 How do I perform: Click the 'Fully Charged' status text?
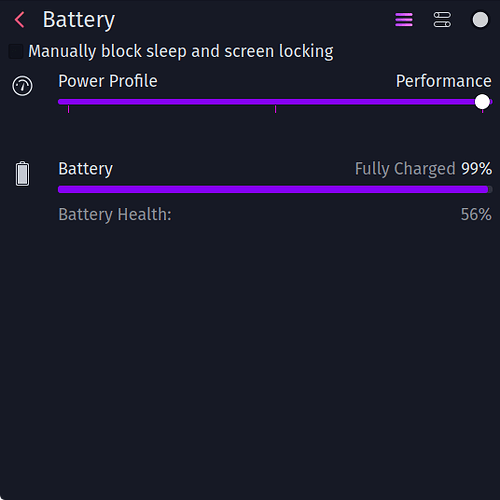(405, 169)
